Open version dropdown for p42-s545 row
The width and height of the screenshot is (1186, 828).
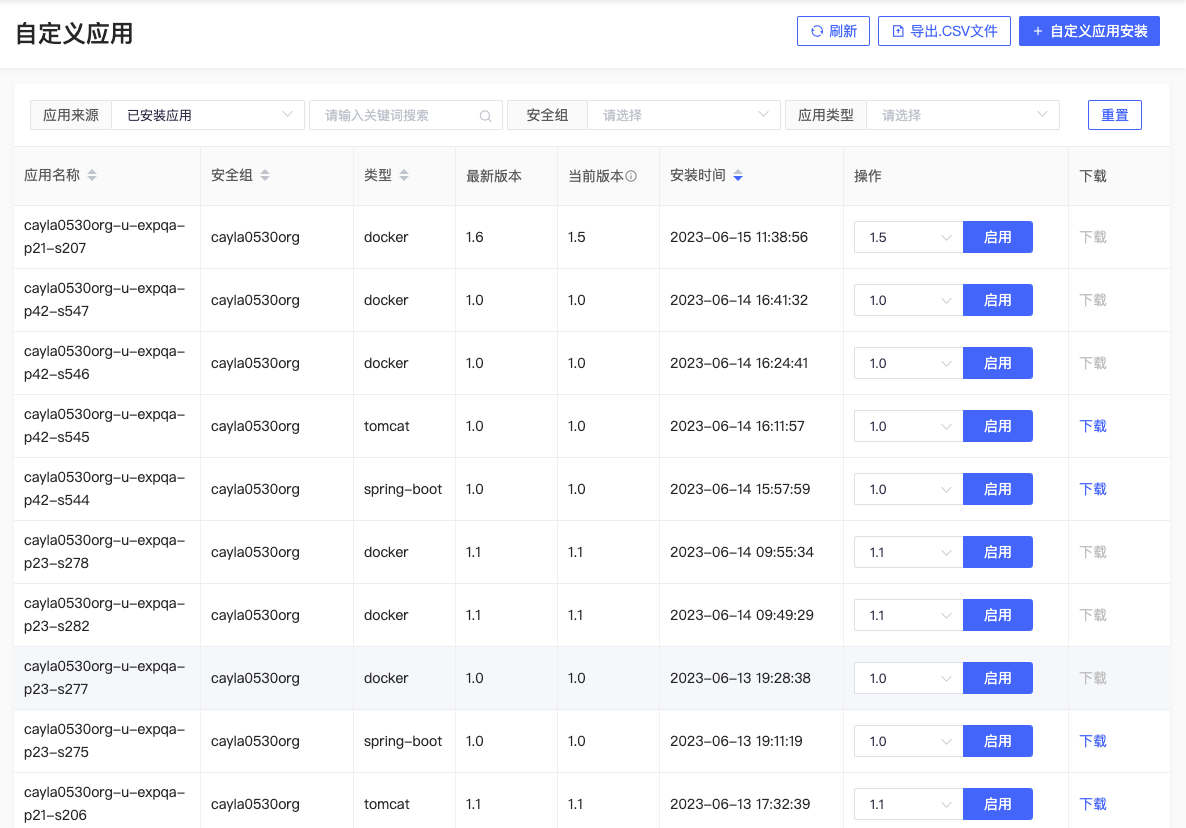pyautogui.click(x=908, y=426)
